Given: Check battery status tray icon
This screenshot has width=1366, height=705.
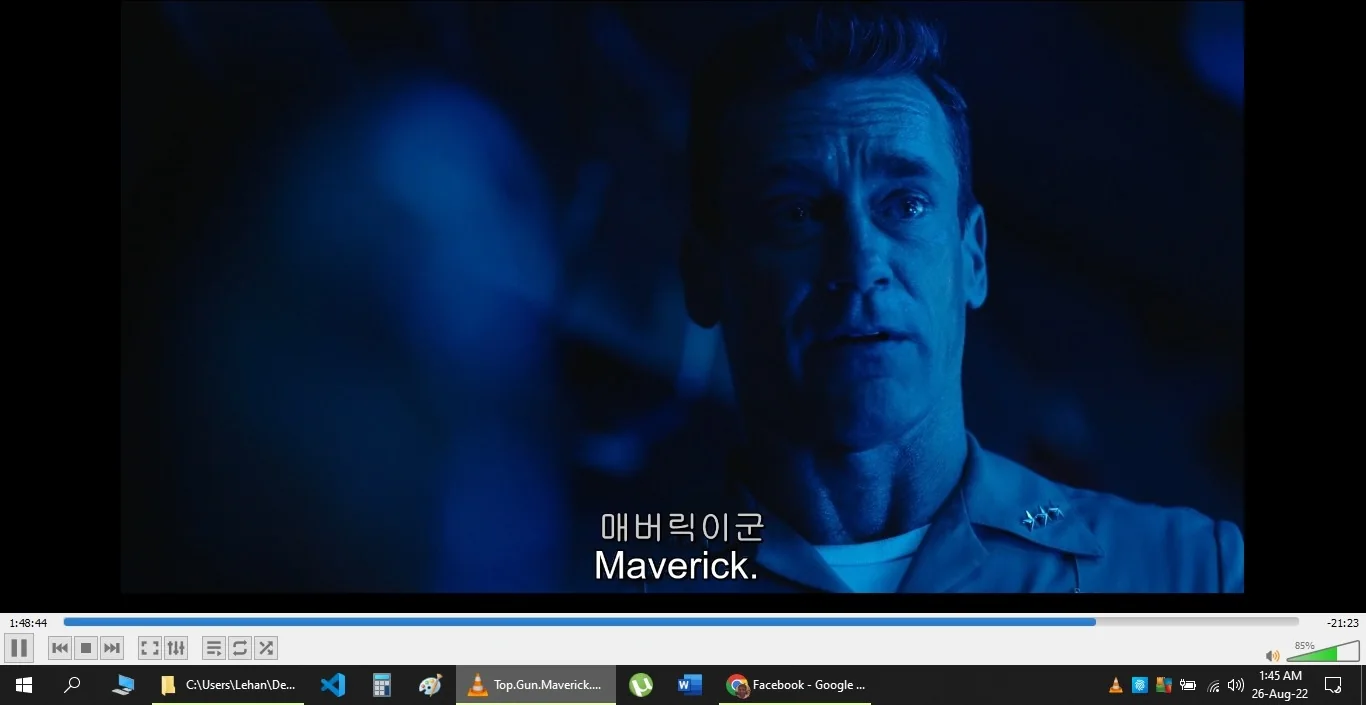Looking at the screenshot, I should coord(1188,685).
